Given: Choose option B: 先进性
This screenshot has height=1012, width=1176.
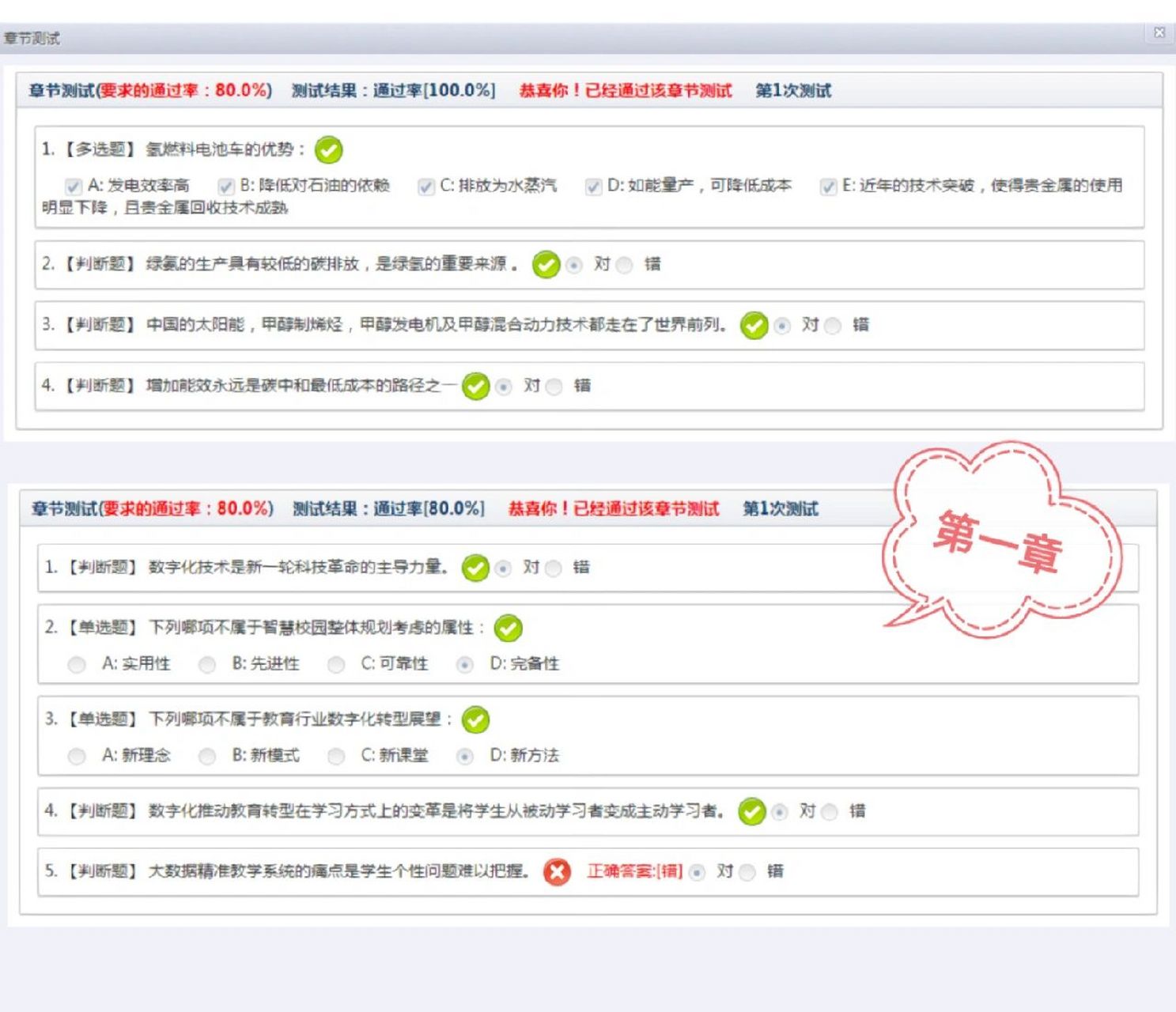Looking at the screenshot, I should (207, 665).
